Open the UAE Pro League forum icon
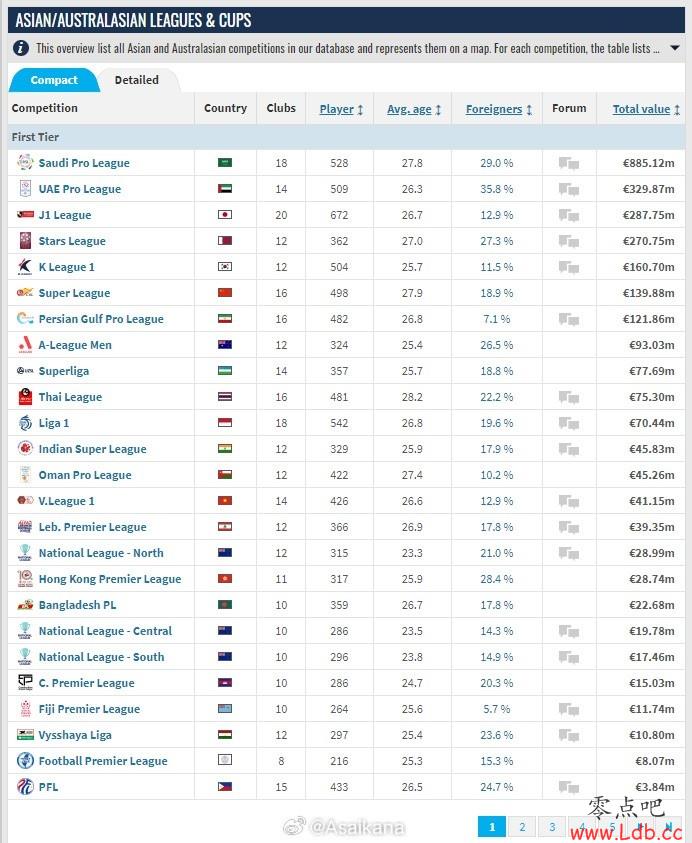This screenshot has height=843, width=692. click(x=568, y=189)
